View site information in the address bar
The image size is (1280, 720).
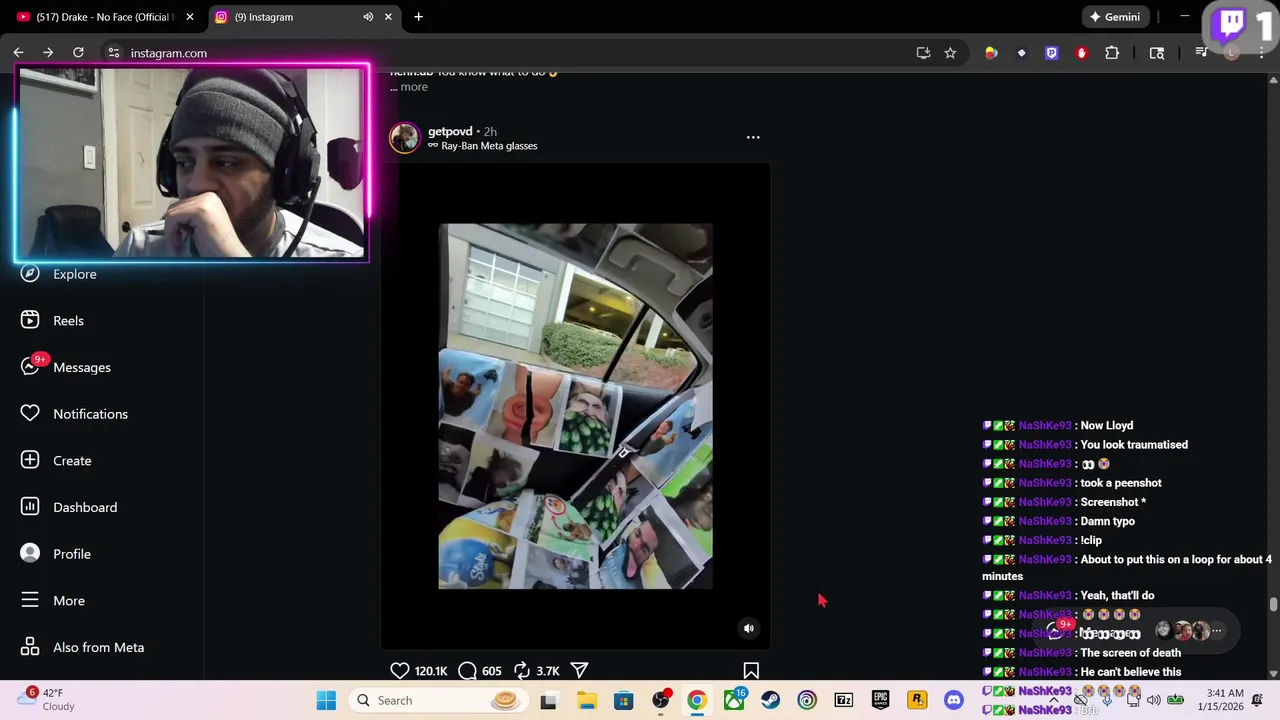[114, 53]
